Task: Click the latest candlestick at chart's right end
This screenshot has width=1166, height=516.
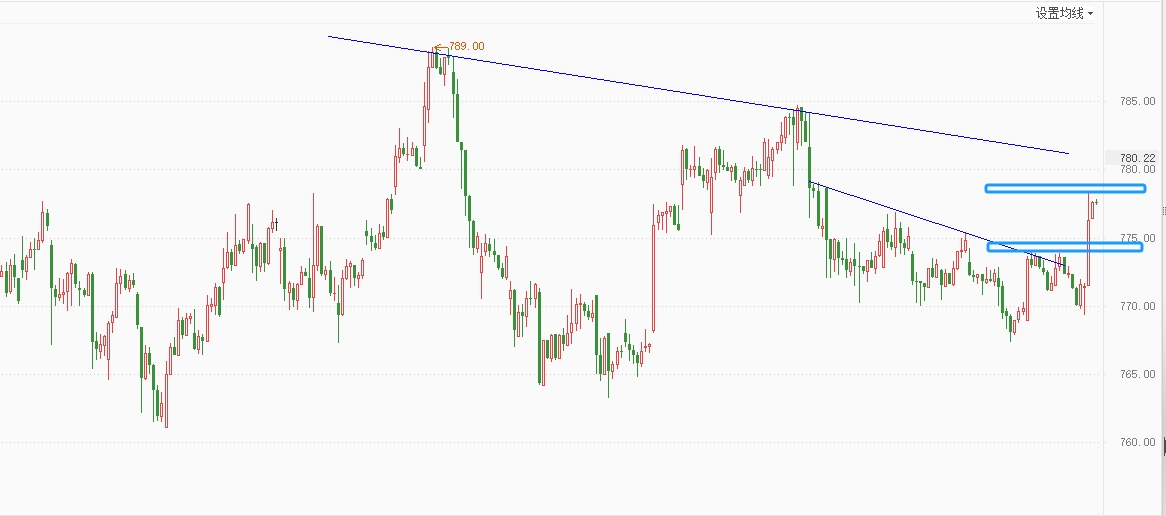Action: click(x=1097, y=202)
